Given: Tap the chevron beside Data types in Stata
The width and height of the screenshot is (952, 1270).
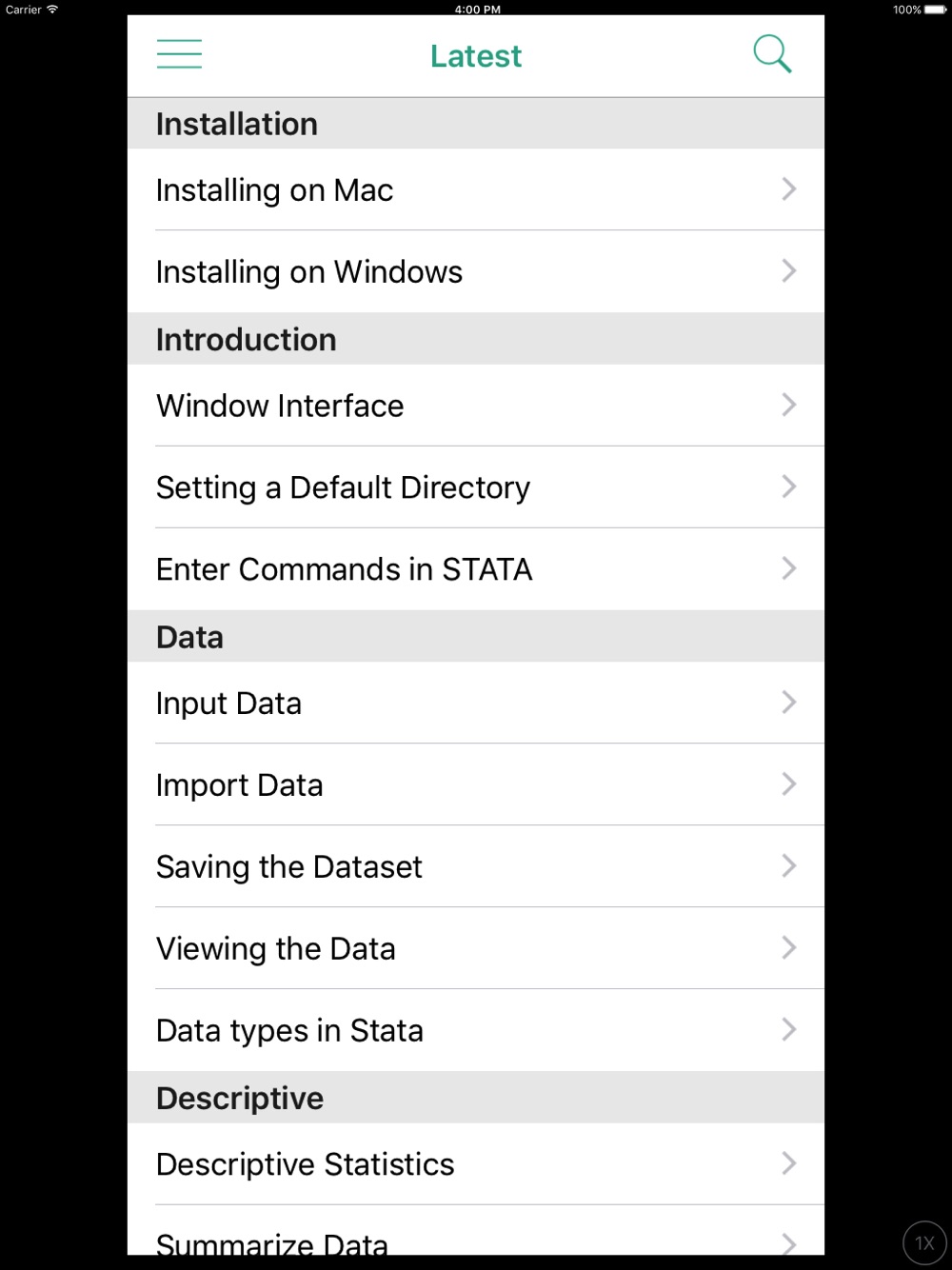Looking at the screenshot, I should 789,1030.
